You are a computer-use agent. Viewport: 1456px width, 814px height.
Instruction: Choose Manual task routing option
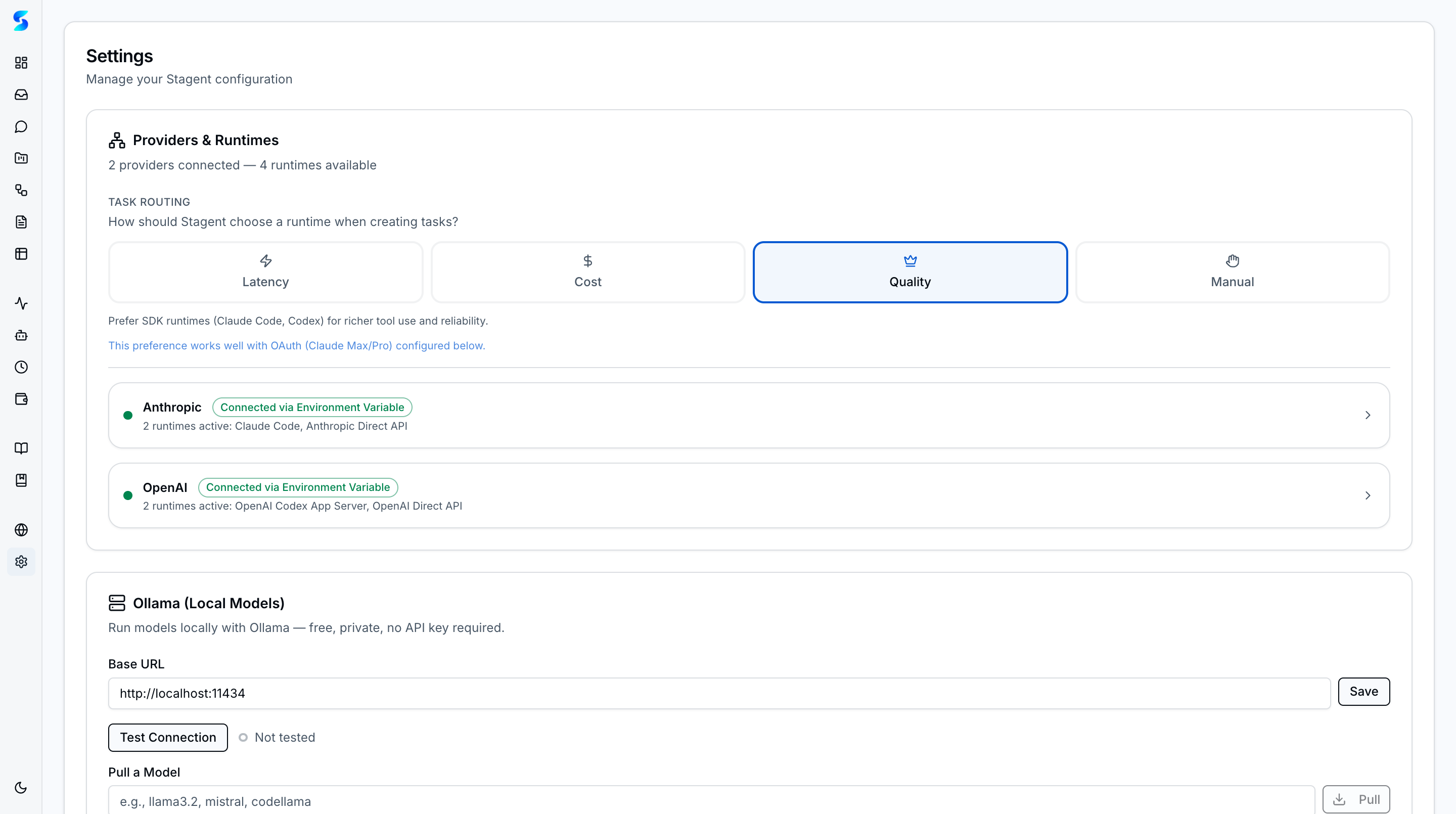pyautogui.click(x=1232, y=272)
